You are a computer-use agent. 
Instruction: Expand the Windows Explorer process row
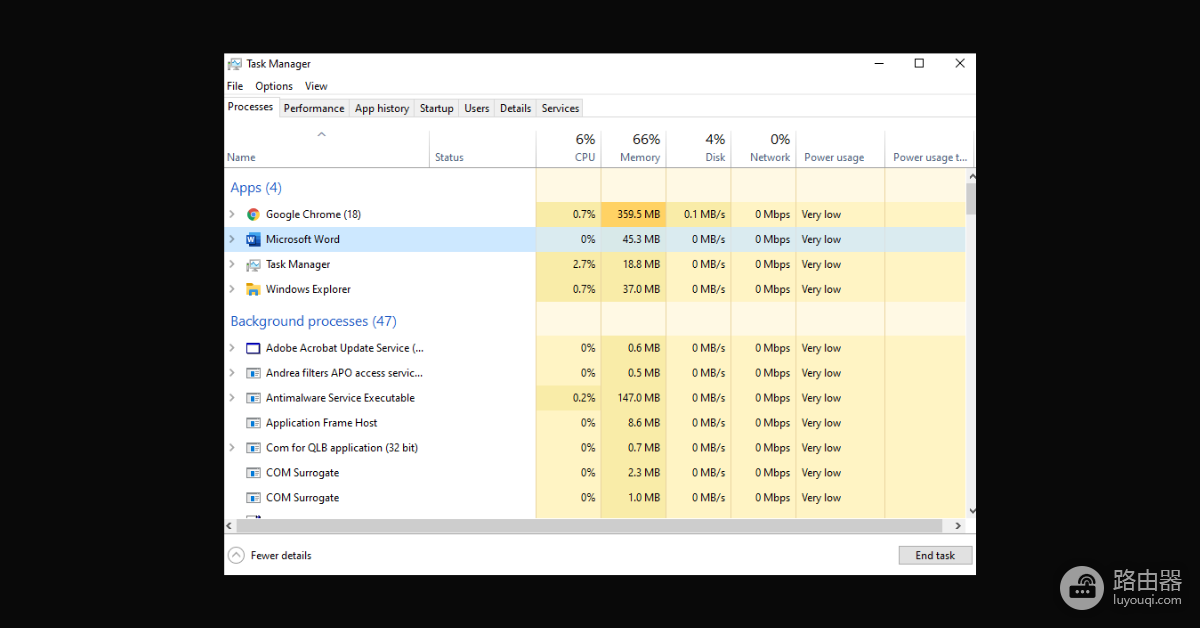232,289
